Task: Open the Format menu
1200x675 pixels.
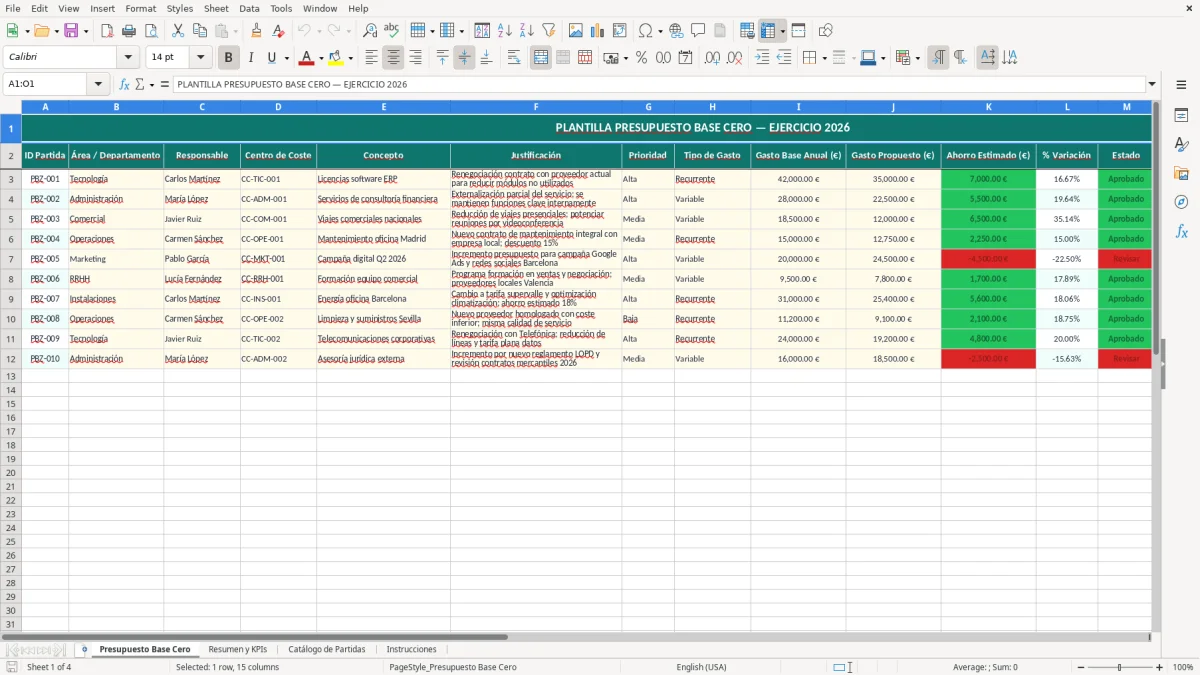Action: [x=141, y=8]
